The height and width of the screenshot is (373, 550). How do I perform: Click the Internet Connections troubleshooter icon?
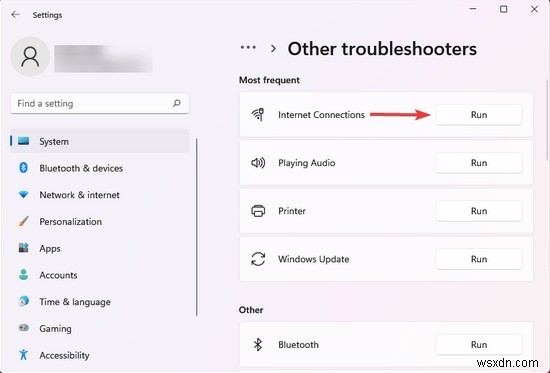coord(258,114)
